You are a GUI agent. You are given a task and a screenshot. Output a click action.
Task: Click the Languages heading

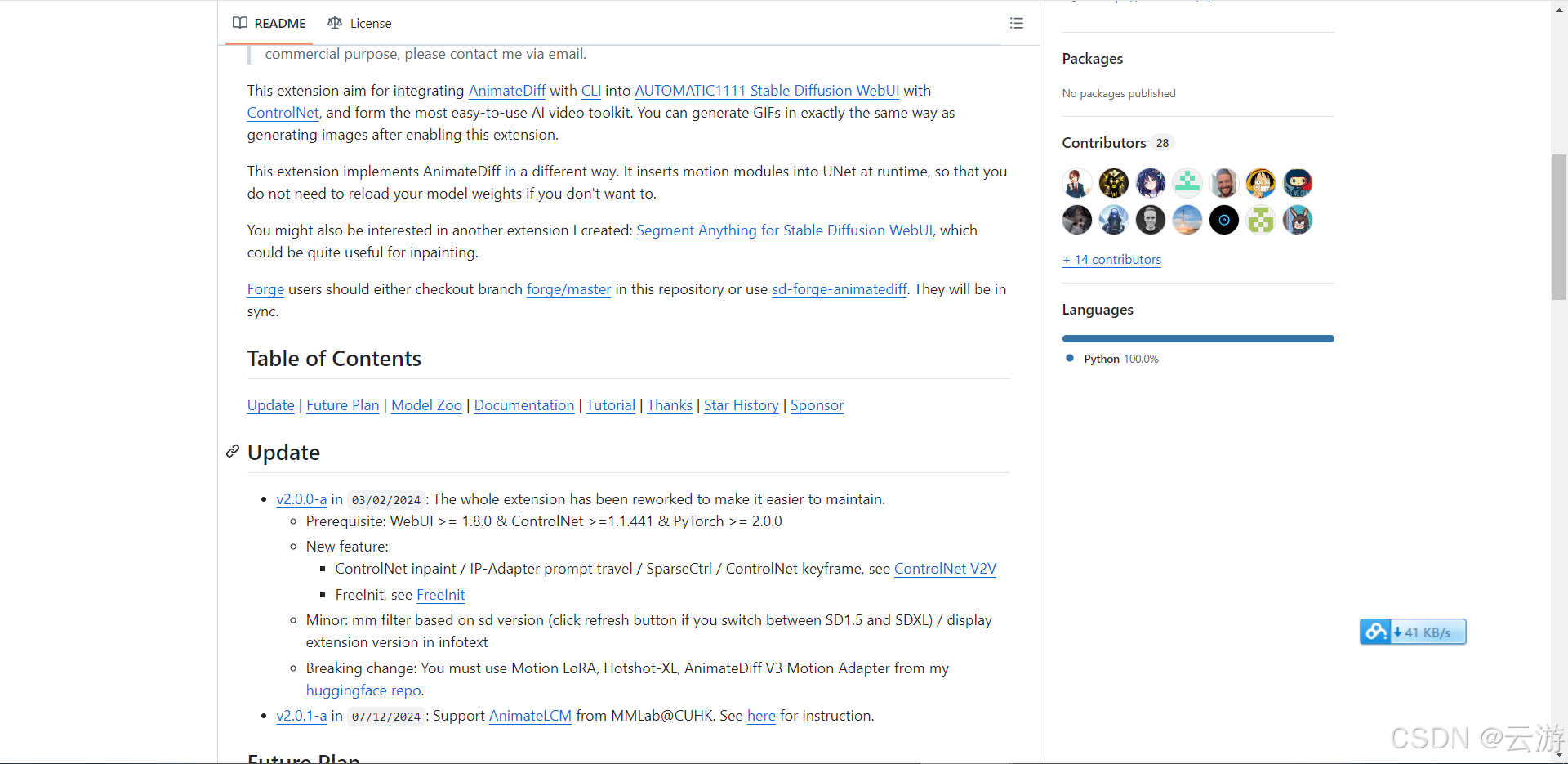[x=1098, y=310]
